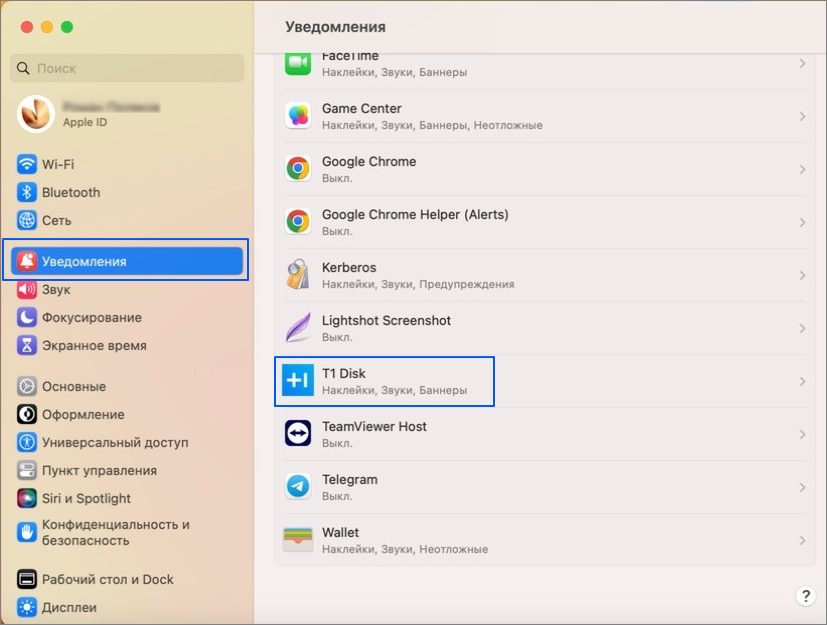Viewport: 827px width, 625px height.
Task: Click the Lightshot Screenshot feather icon
Action: point(298,328)
